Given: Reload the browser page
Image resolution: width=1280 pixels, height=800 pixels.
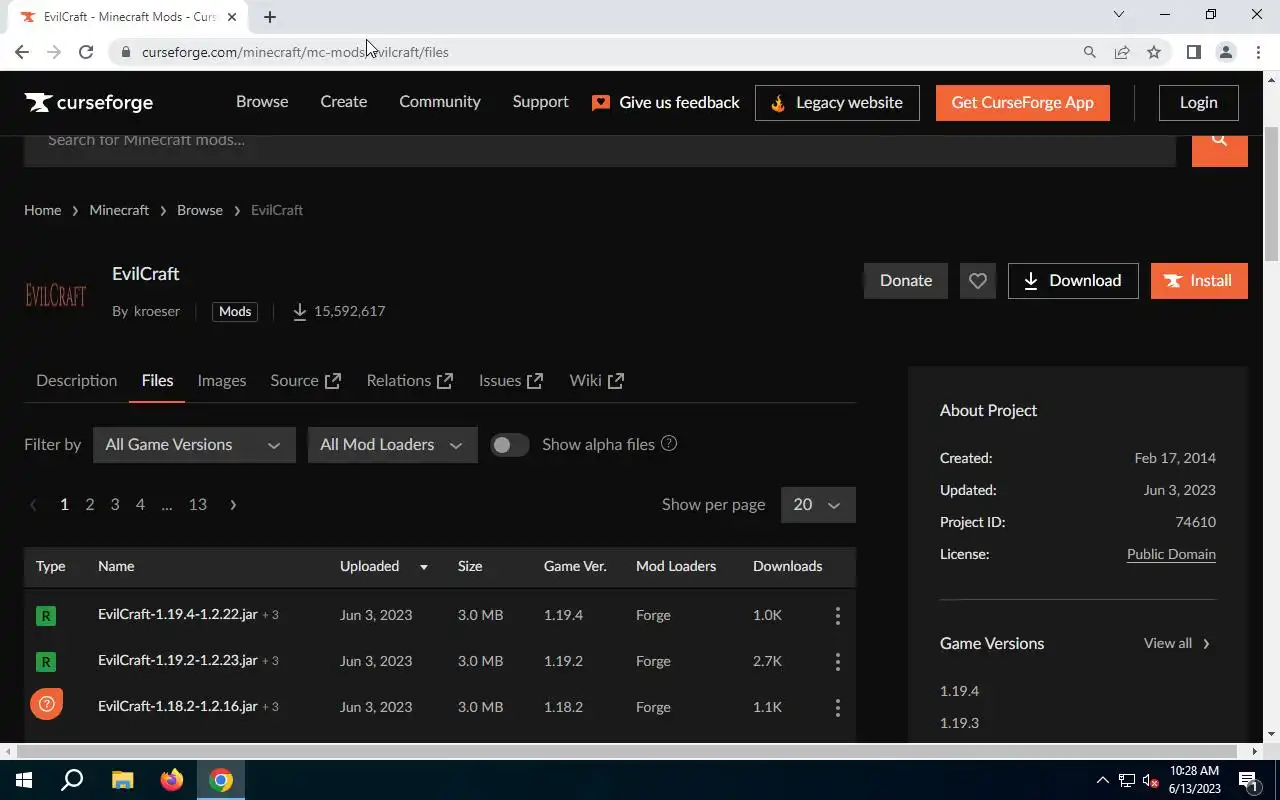Looking at the screenshot, I should click(86, 52).
